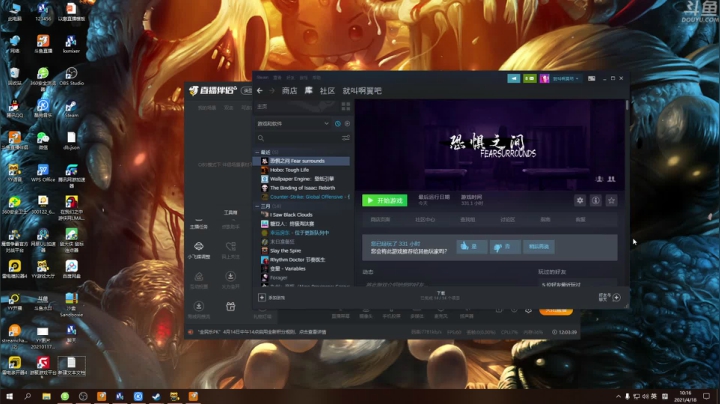This screenshot has width=720, height=404.
Task: Click the recent-activity clock filter icon
Action: 338,123
